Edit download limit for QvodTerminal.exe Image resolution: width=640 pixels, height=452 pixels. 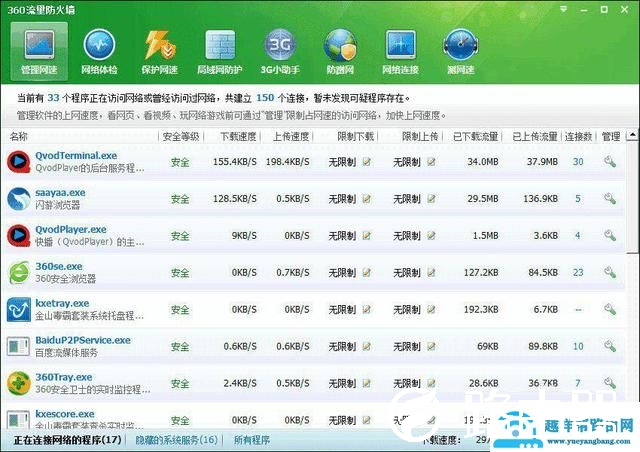coord(367,162)
